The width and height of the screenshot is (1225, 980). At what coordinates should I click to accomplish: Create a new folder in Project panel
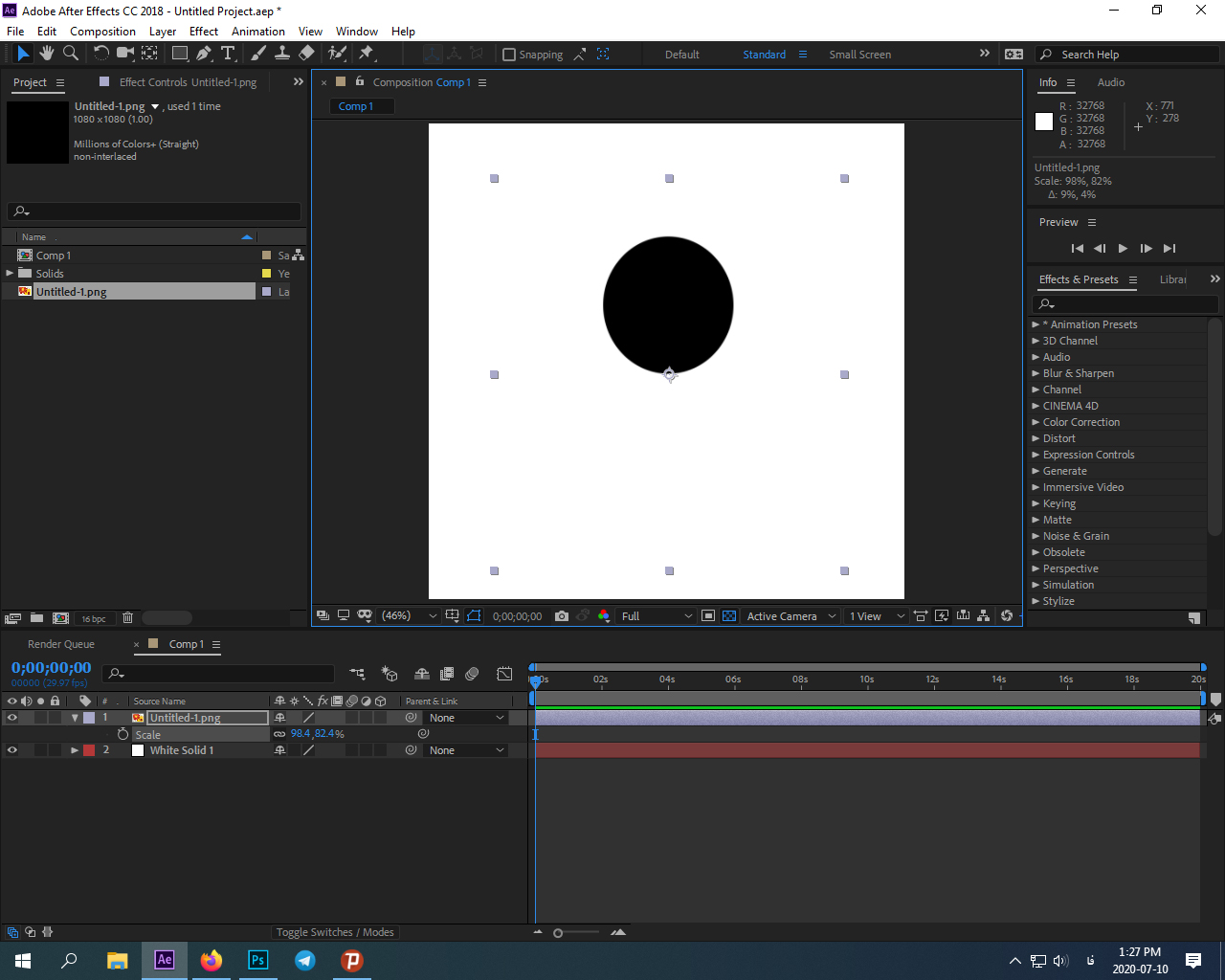point(36,618)
